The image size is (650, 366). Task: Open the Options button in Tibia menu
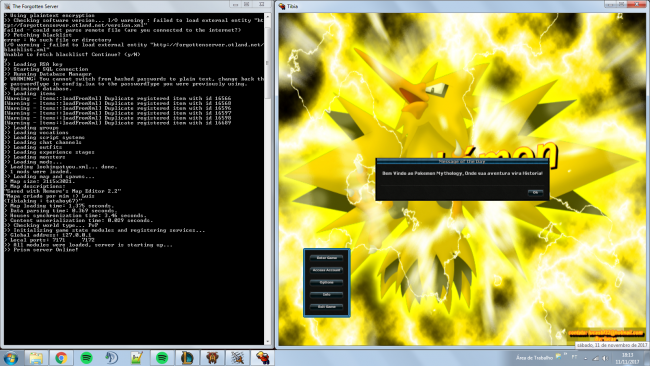[x=327, y=282]
